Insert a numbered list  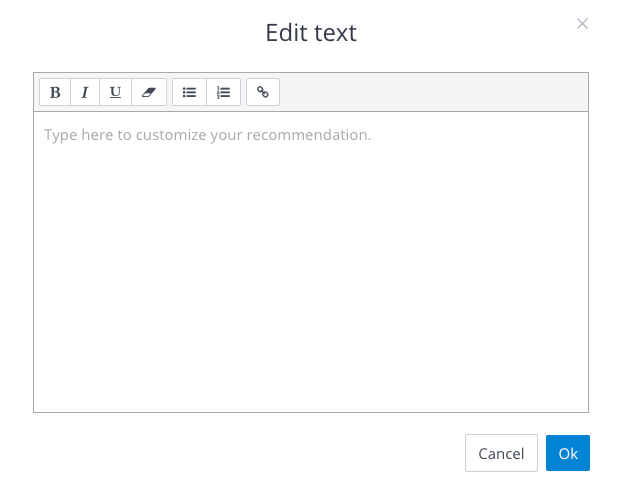[224, 92]
